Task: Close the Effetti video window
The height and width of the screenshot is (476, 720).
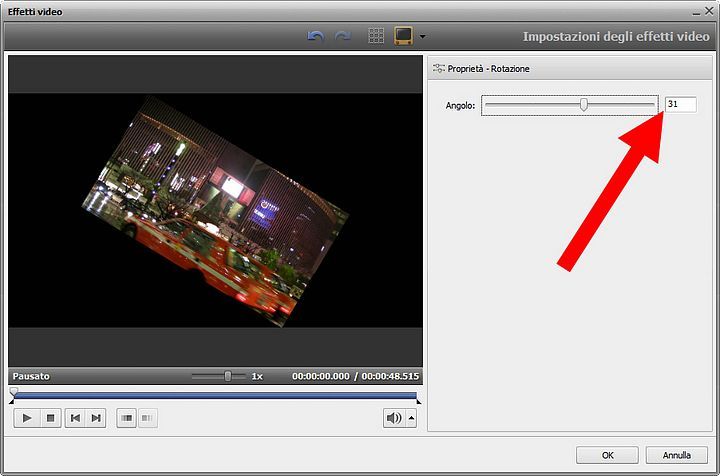Action: [x=709, y=11]
